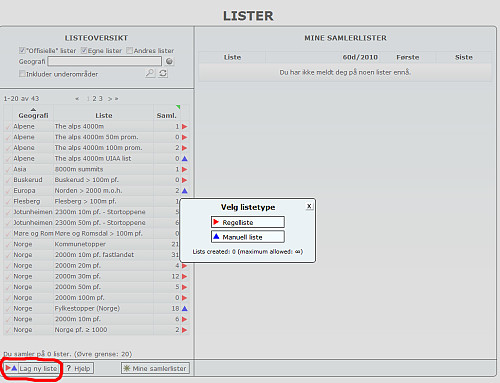The height and width of the screenshot is (383, 500).
Task: Sort the list by the Geografi column
Action: click(33, 115)
